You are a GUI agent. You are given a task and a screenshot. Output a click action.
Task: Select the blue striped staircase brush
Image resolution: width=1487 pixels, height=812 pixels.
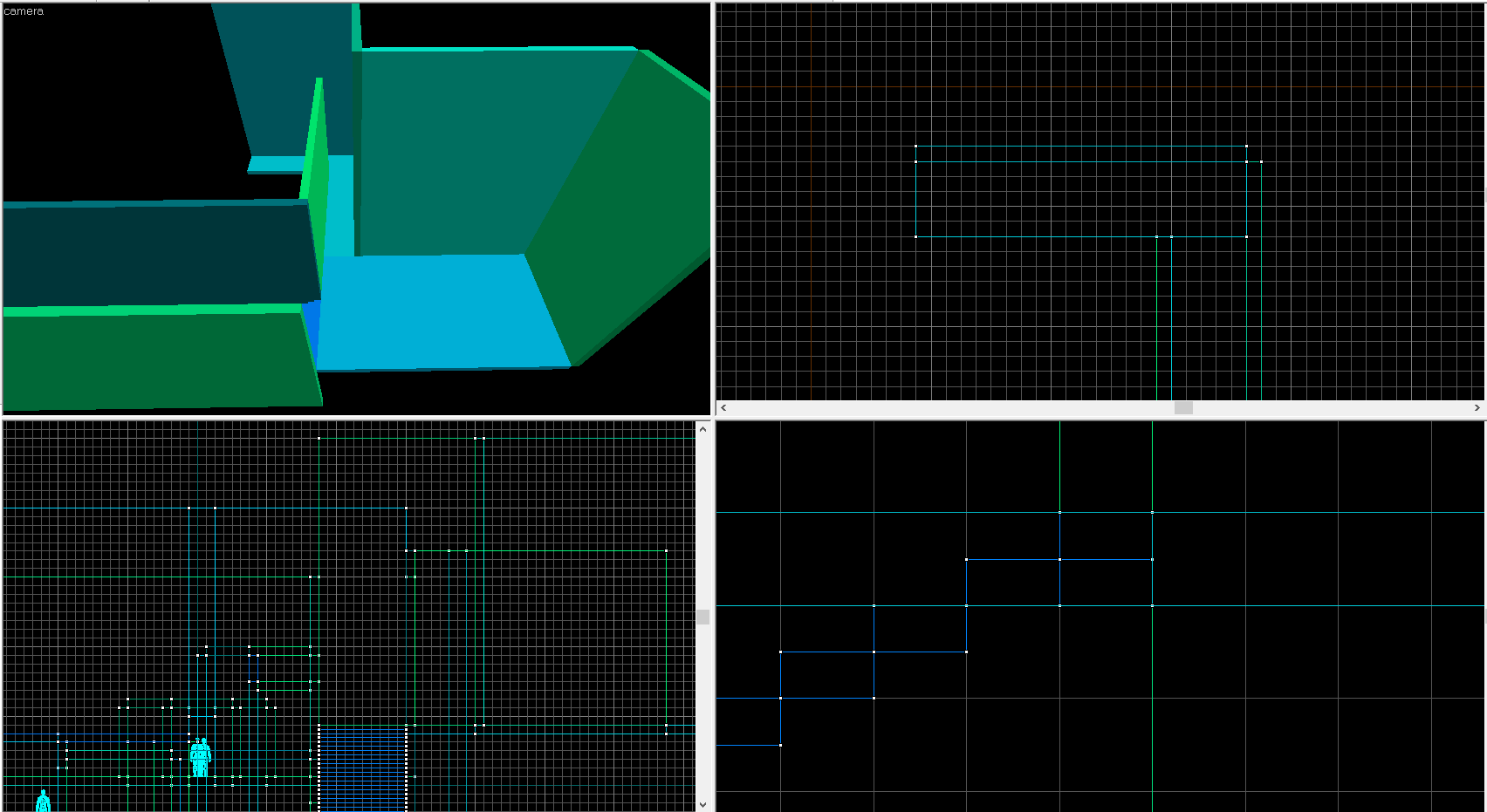click(363, 768)
